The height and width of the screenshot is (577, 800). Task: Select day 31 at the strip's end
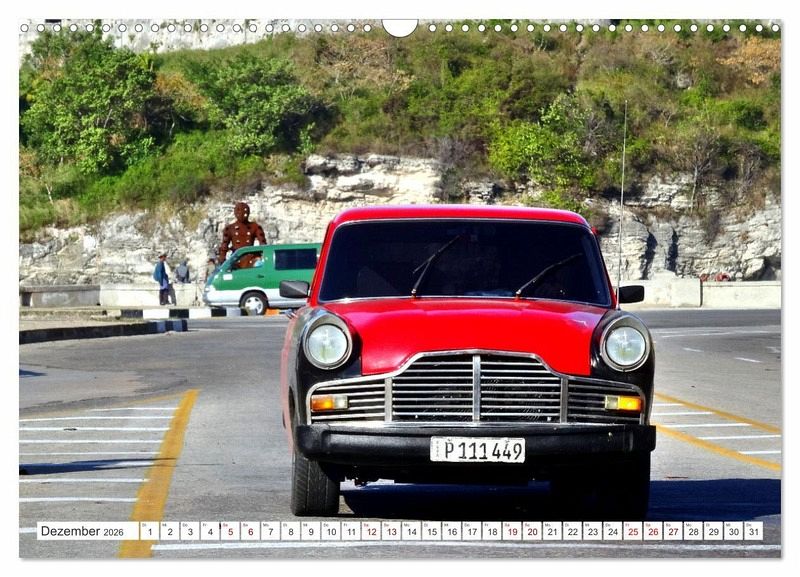click(x=753, y=531)
